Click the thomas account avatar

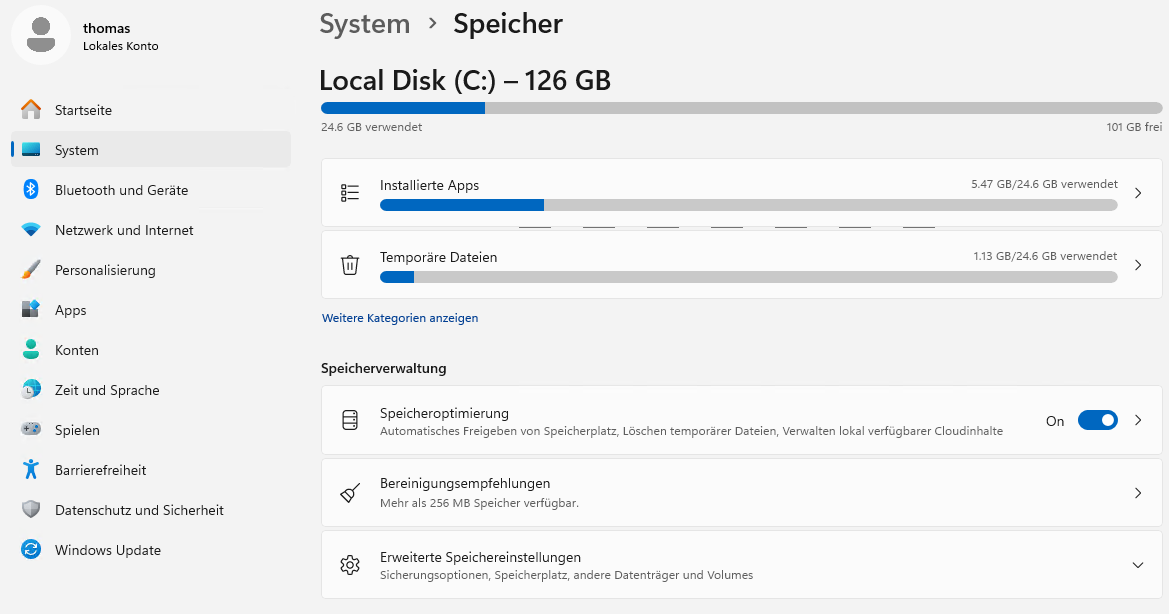[41, 35]
